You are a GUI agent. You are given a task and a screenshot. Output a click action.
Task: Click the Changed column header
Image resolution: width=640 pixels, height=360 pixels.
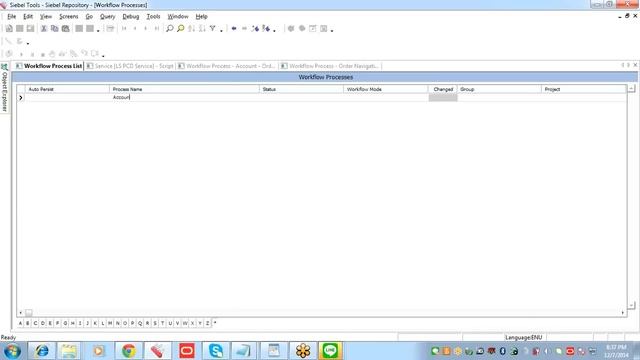[443, 89]
